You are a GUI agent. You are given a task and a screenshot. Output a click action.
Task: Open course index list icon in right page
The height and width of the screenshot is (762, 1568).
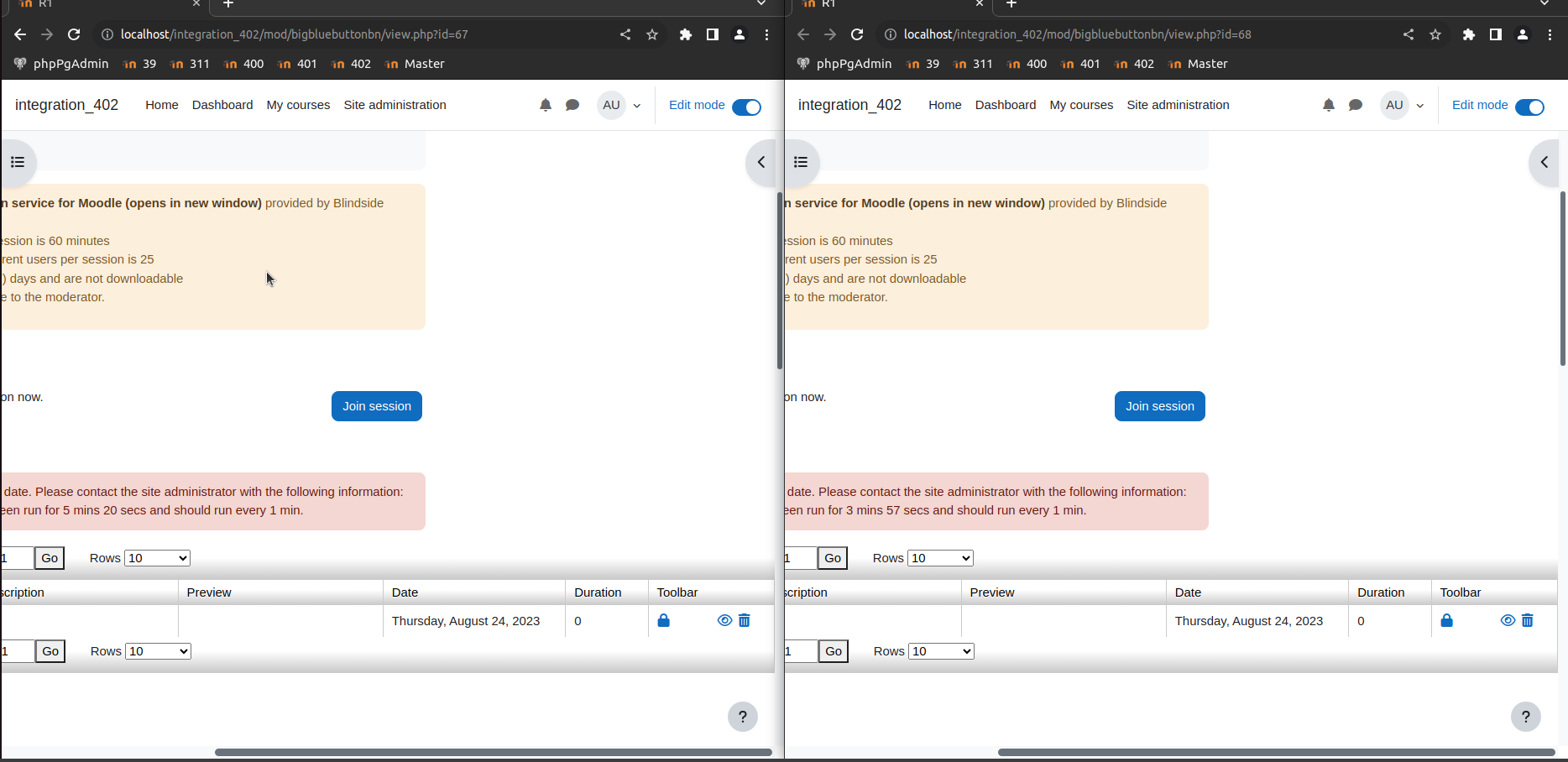click(x=801, y=162)
